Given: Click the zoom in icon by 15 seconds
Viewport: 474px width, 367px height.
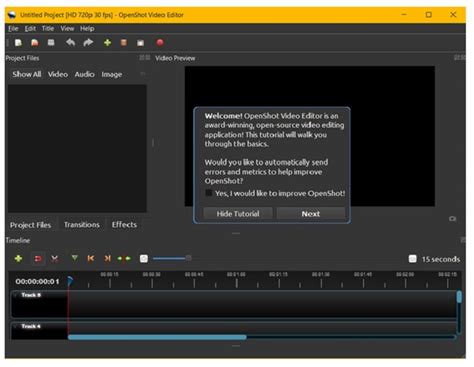Looking at the screenshot, I should pyautogui.click(x=413, y=259).
